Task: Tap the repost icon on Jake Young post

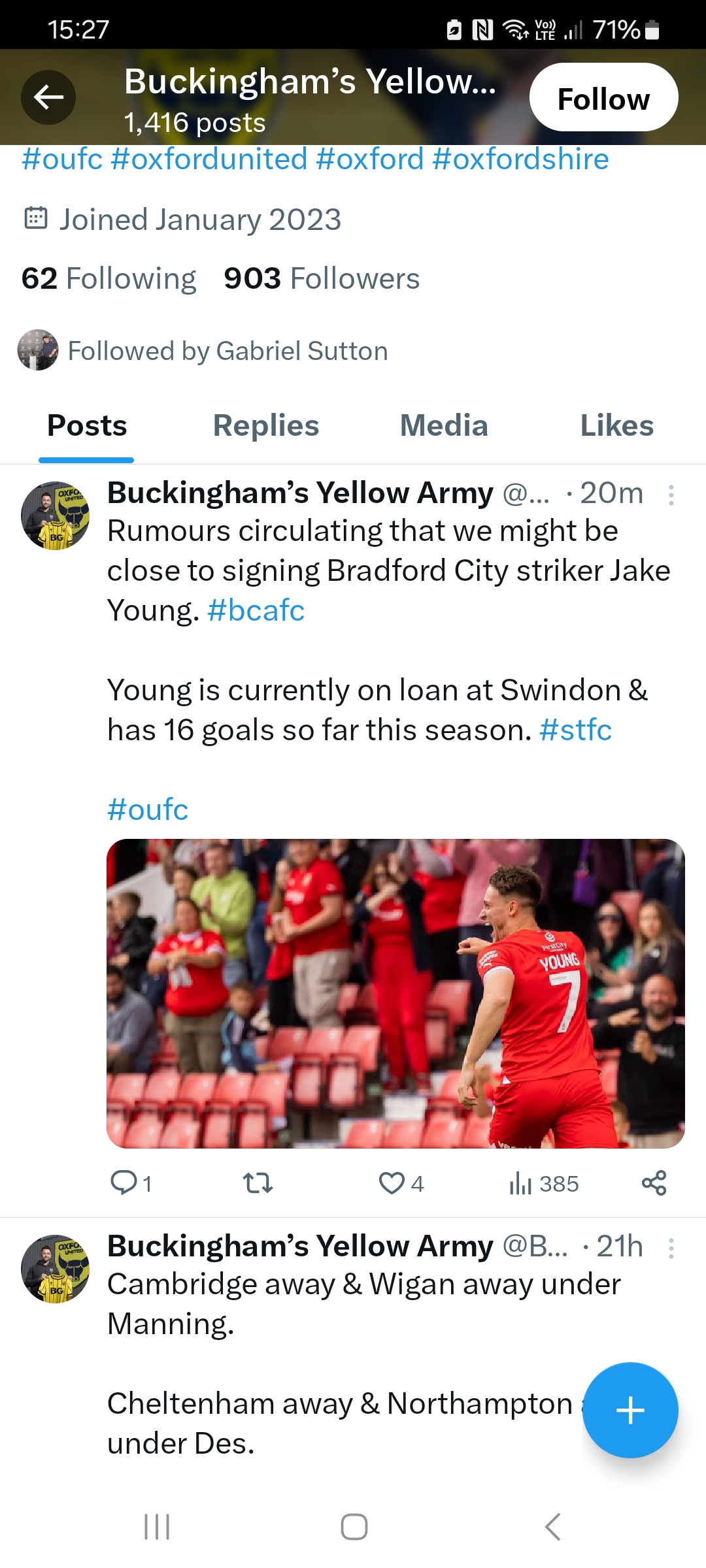Action: 258,1183
